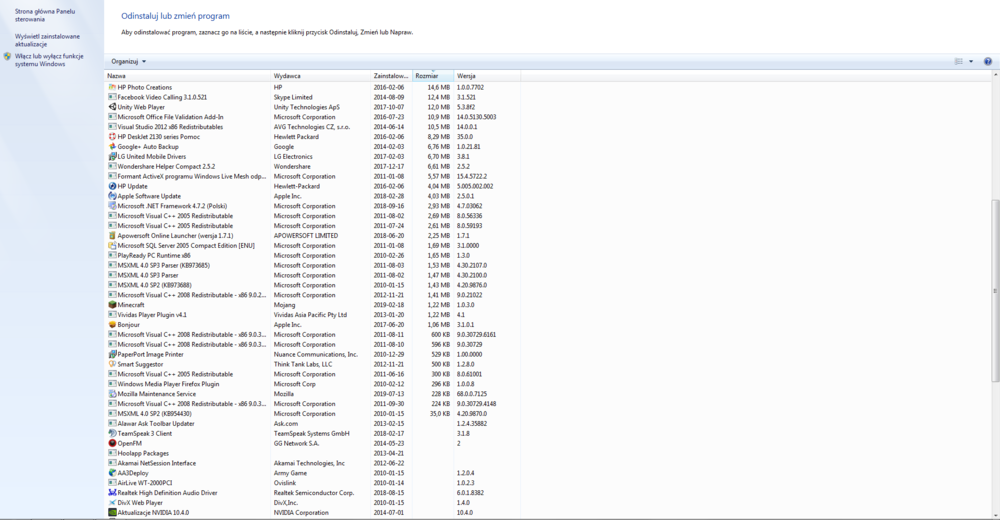
Task: Click the HP Update icon
Action: pos(112,186)
